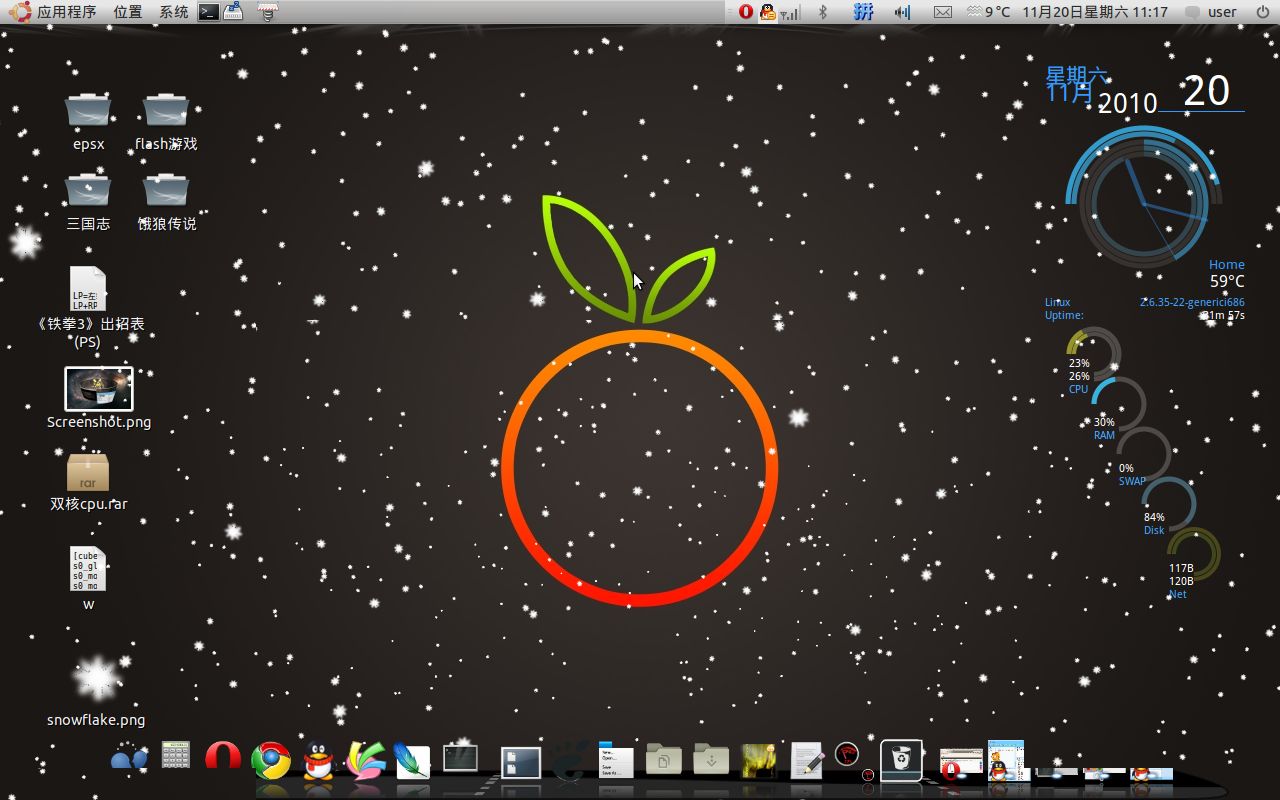
Task: Open Opera browser from the dock
Action: click(222, 758)
